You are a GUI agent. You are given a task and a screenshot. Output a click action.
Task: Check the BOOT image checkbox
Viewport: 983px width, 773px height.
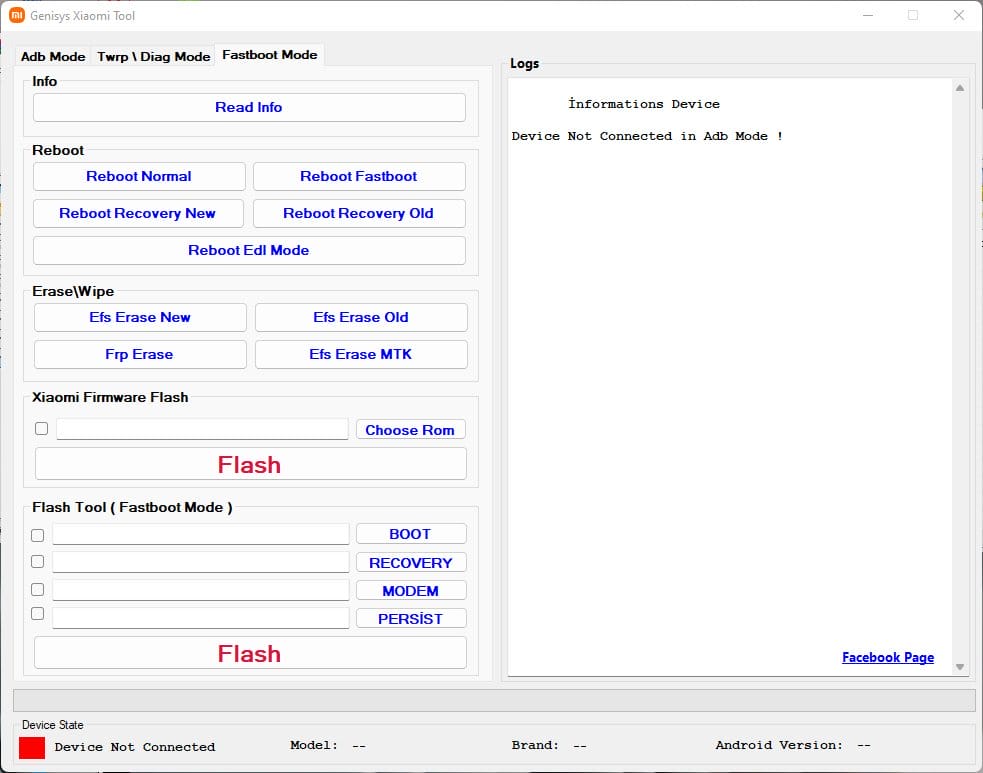tap(37, 535)
